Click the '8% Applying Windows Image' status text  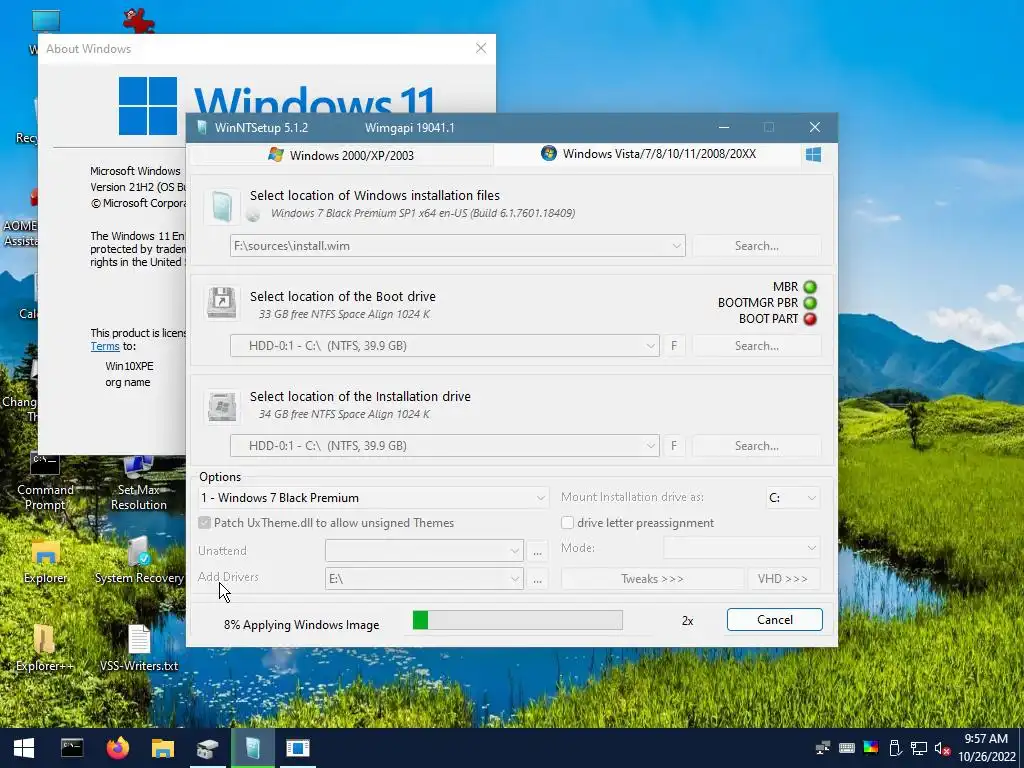tap(301, 625)
